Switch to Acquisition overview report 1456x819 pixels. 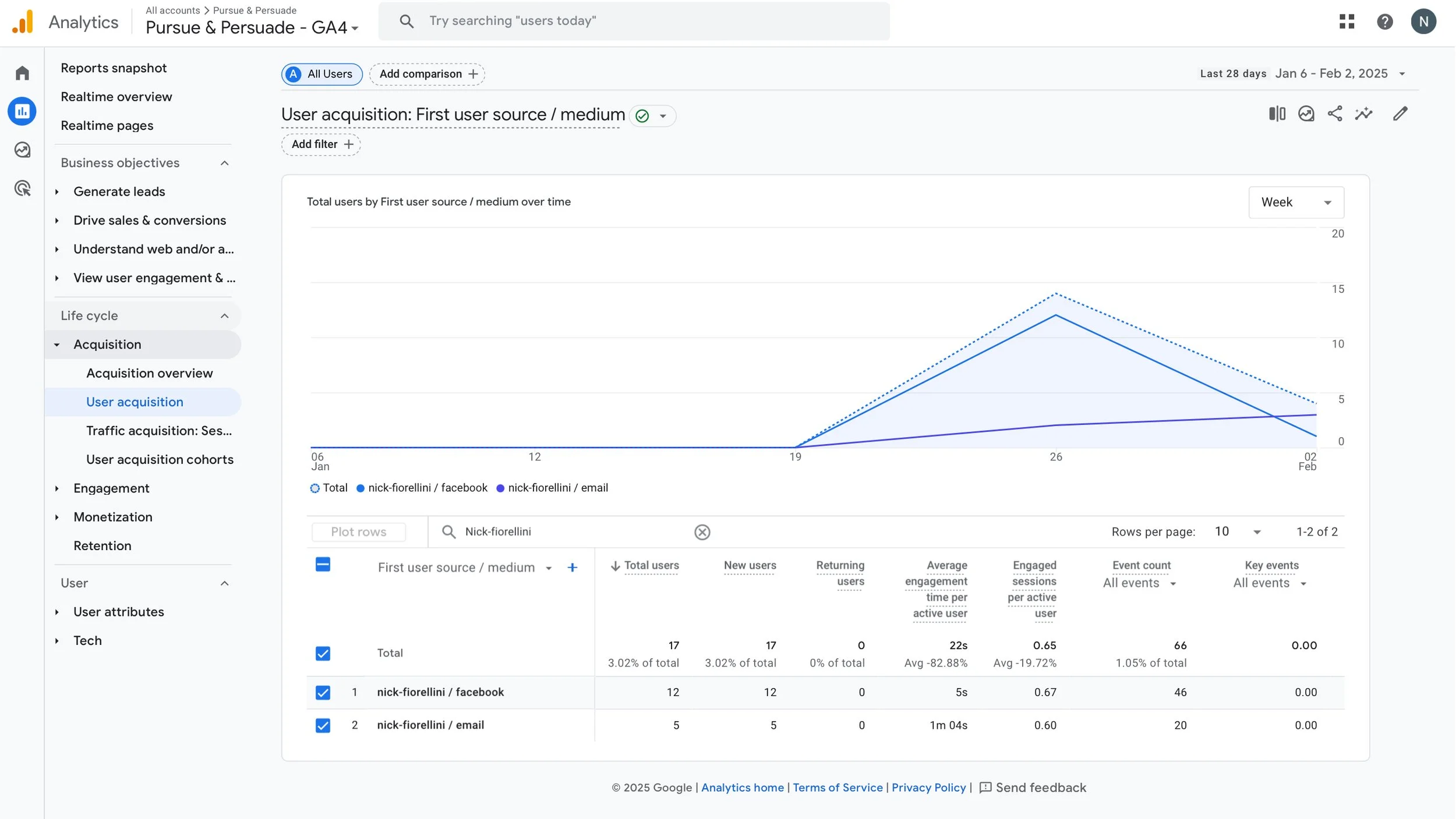(x=149, y=373)
